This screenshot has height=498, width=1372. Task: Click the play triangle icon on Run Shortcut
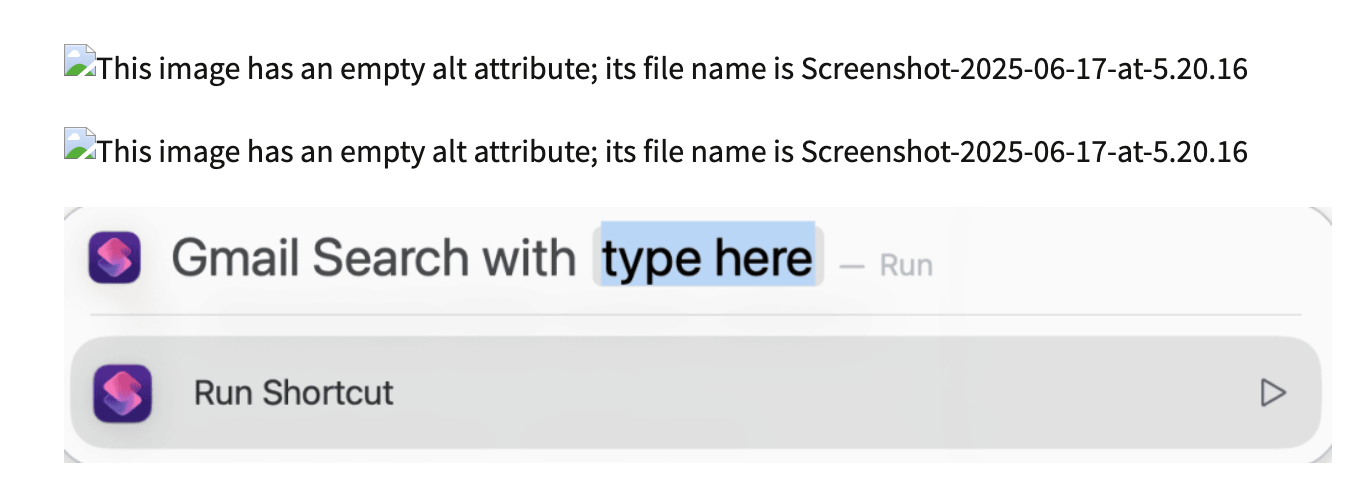pyautogui.click(x=1272, y=393)
